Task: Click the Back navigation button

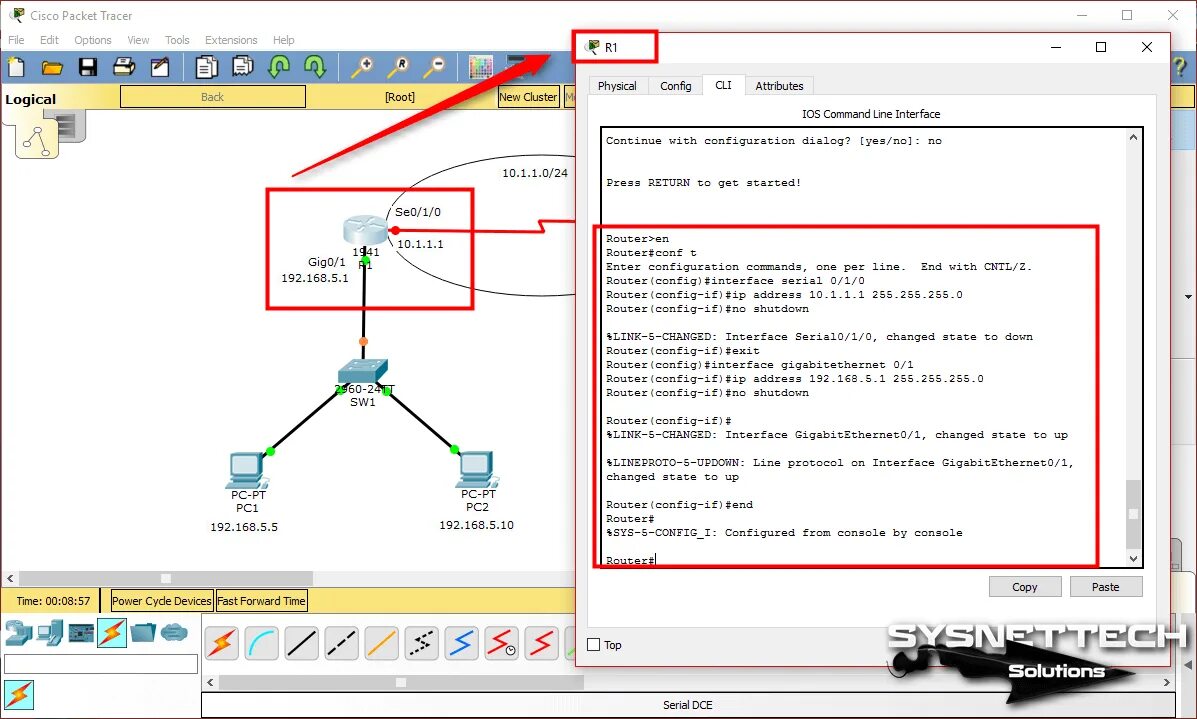Action: (212, 97)
